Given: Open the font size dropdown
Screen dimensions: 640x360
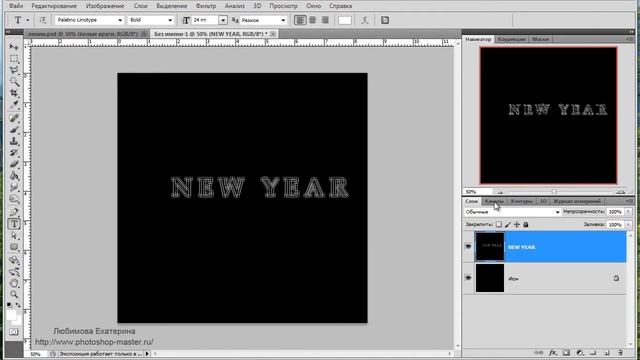Looking at the screenshot, I should [x=223, y=20].
